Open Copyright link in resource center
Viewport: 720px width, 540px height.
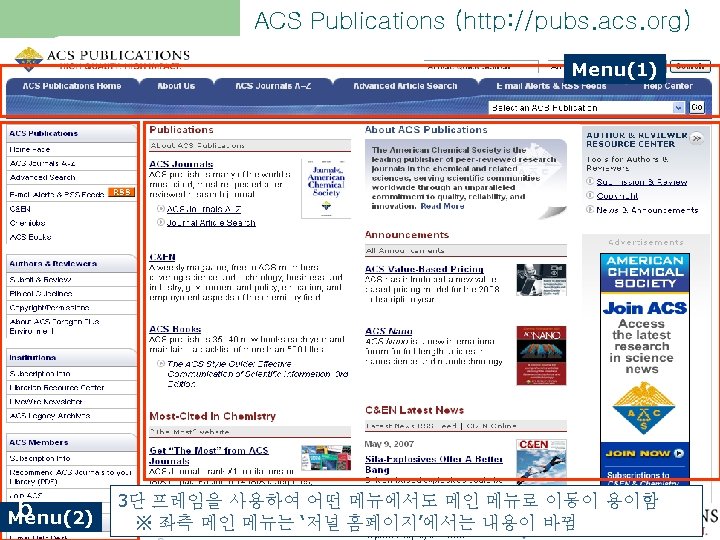(x=617, y=196)
